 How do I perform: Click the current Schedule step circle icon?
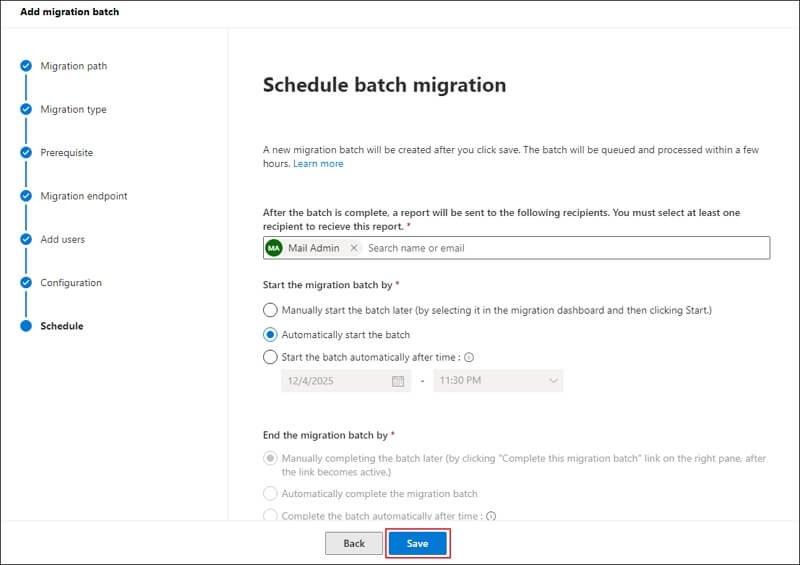pos(26,326)
